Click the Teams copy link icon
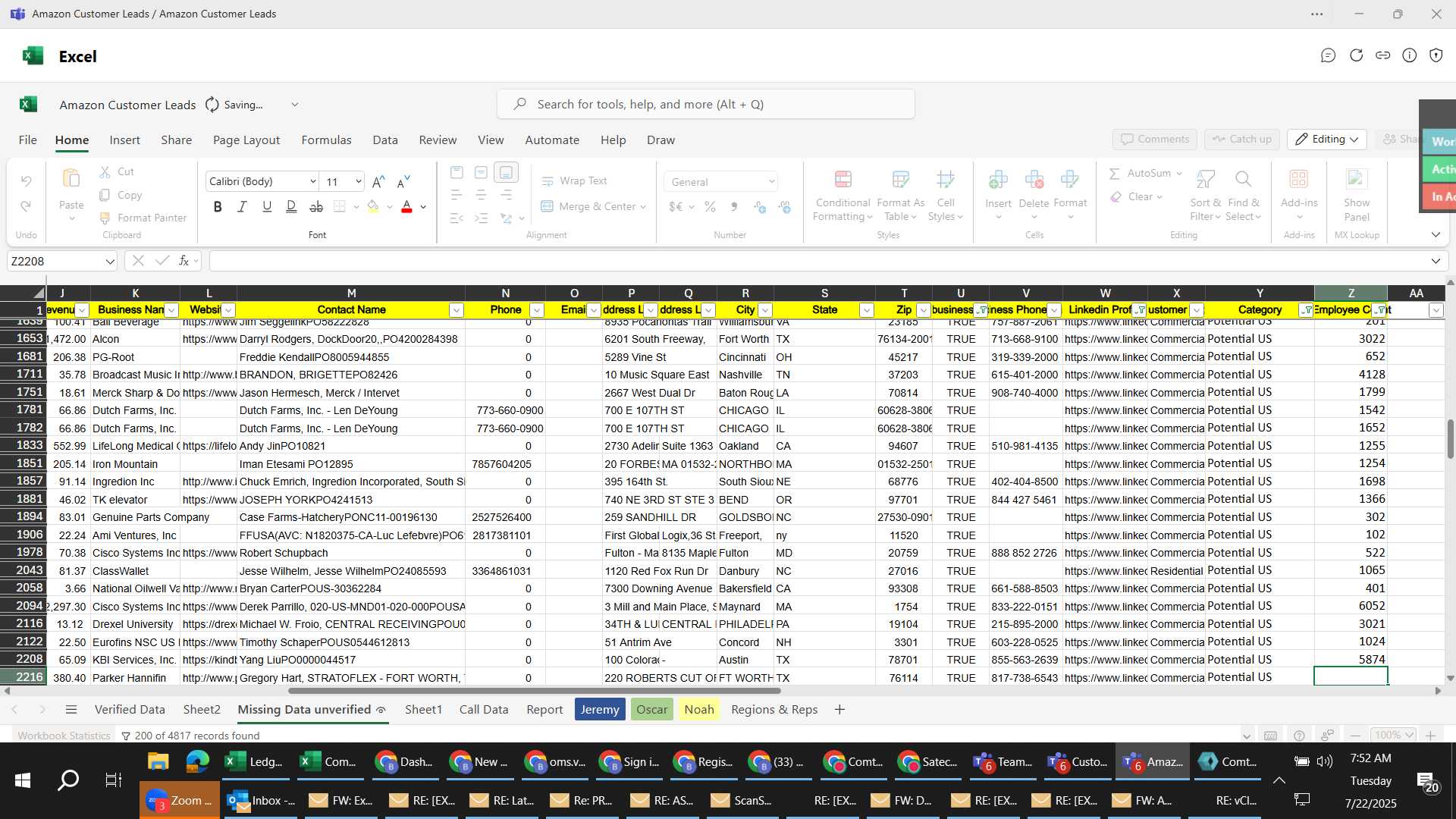Viewport: 1456px width, 819px height. tap(1383, 55)
